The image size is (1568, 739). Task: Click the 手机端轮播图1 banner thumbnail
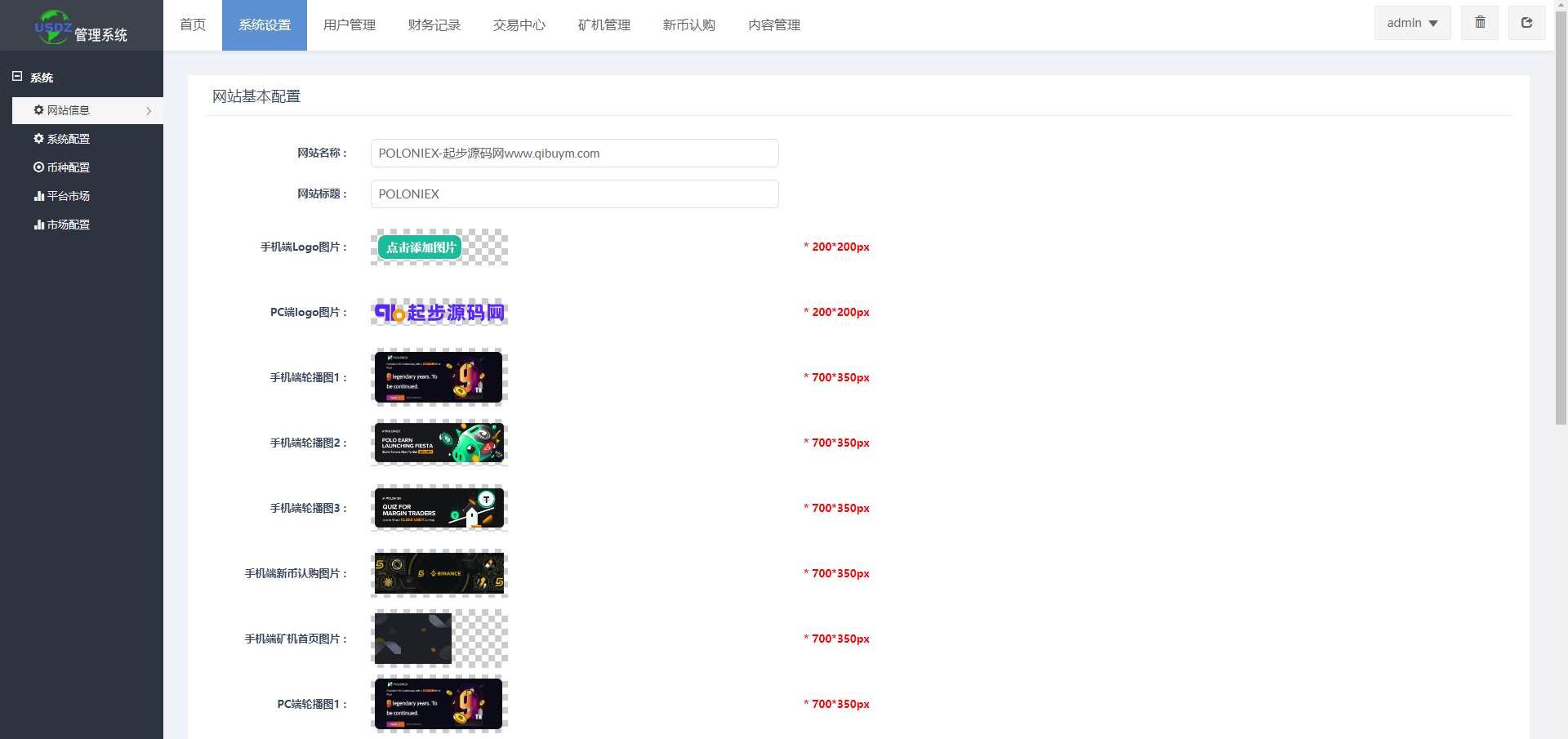pos(439,377)
